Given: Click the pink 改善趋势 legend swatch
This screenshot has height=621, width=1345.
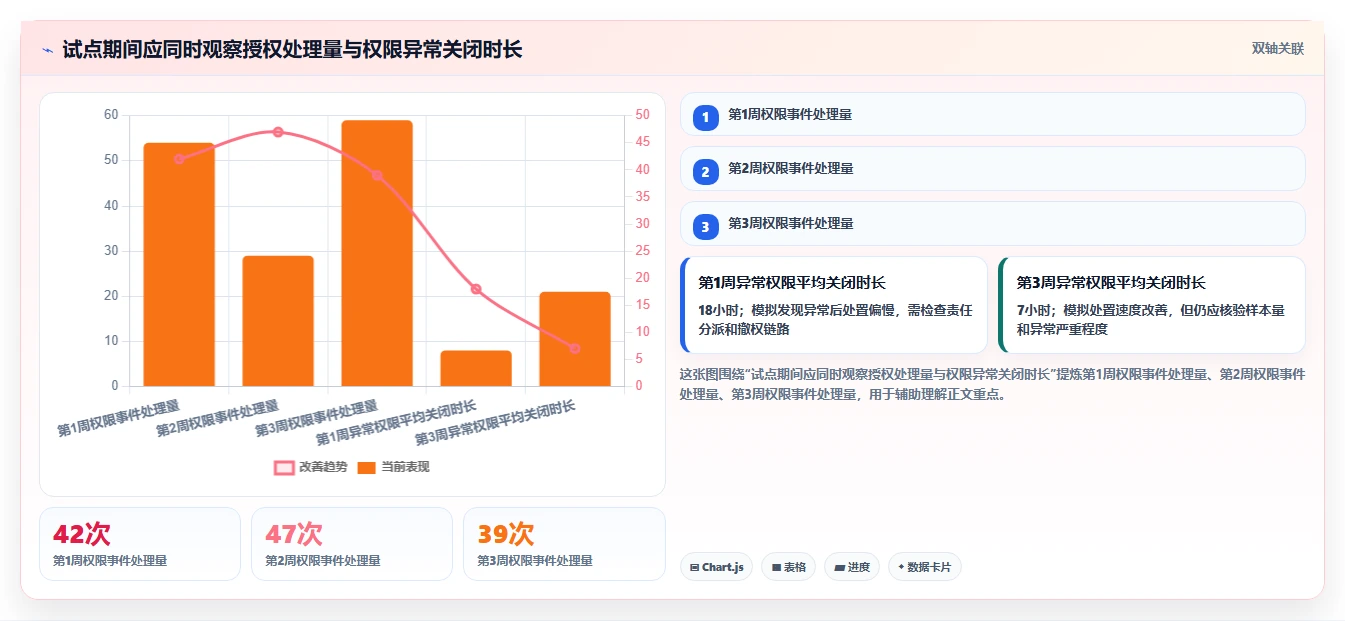Looking at the screenshot, I should 284,467.
